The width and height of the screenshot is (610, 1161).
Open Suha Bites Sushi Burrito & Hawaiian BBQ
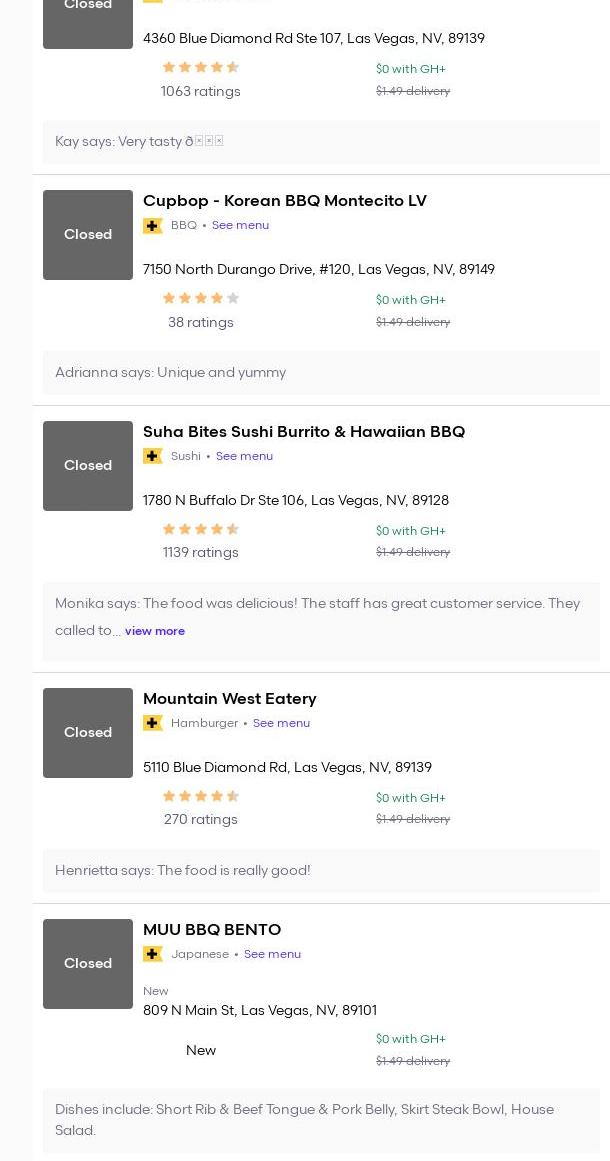coord(303,432)
